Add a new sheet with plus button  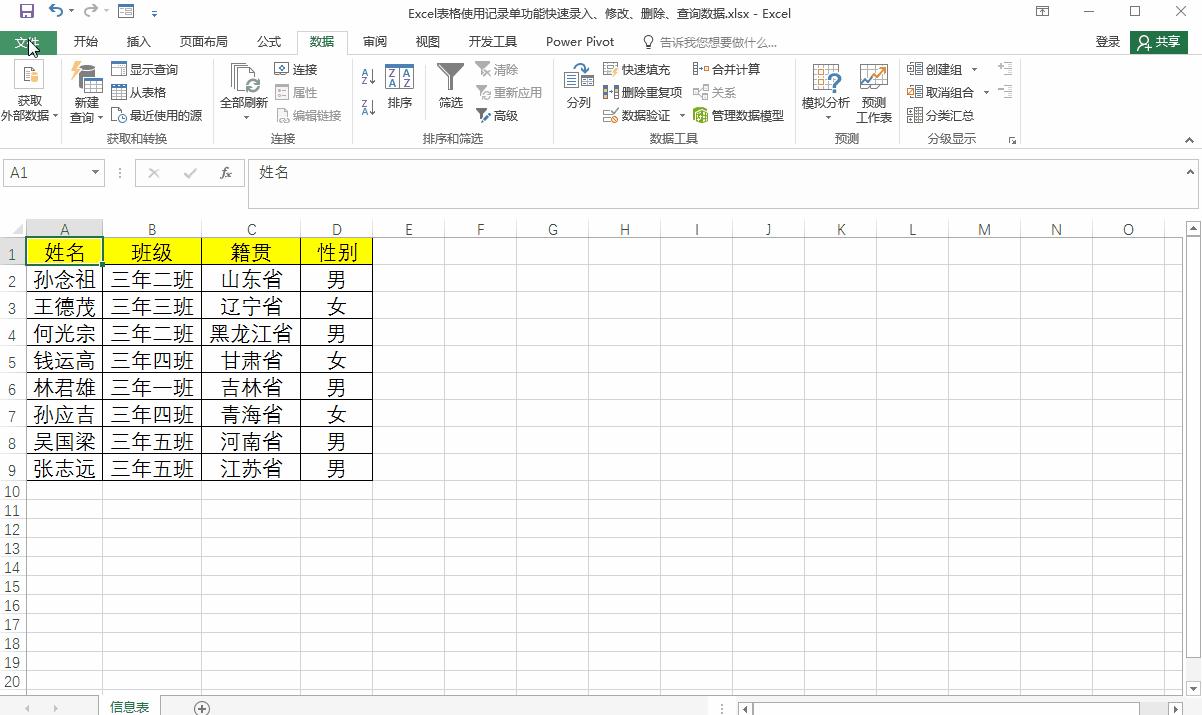[202, 708]
